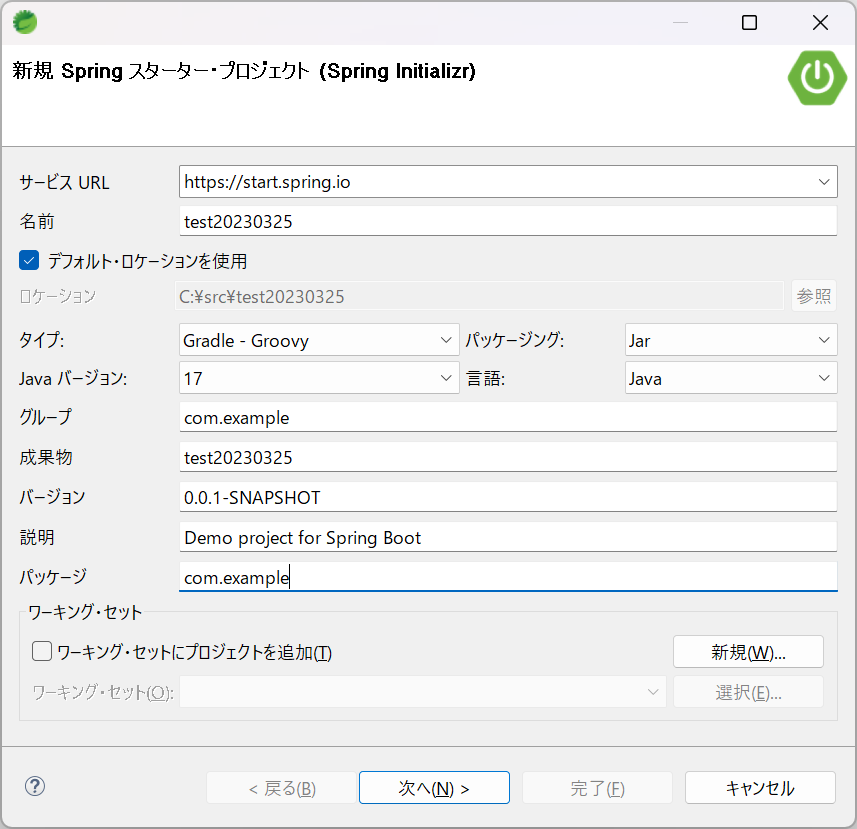Click the 新規(W)... working set button
Viewport: 857px width, 829px height.
click(748, 652)
